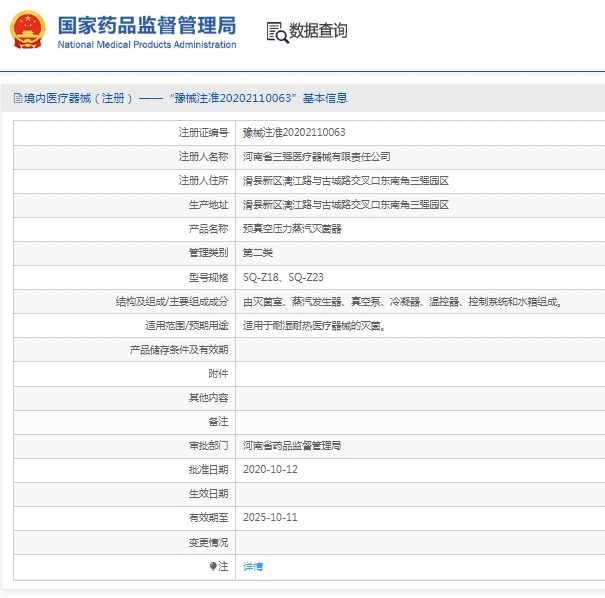
Task: Click the 其他内容 label
Action: 208,398
